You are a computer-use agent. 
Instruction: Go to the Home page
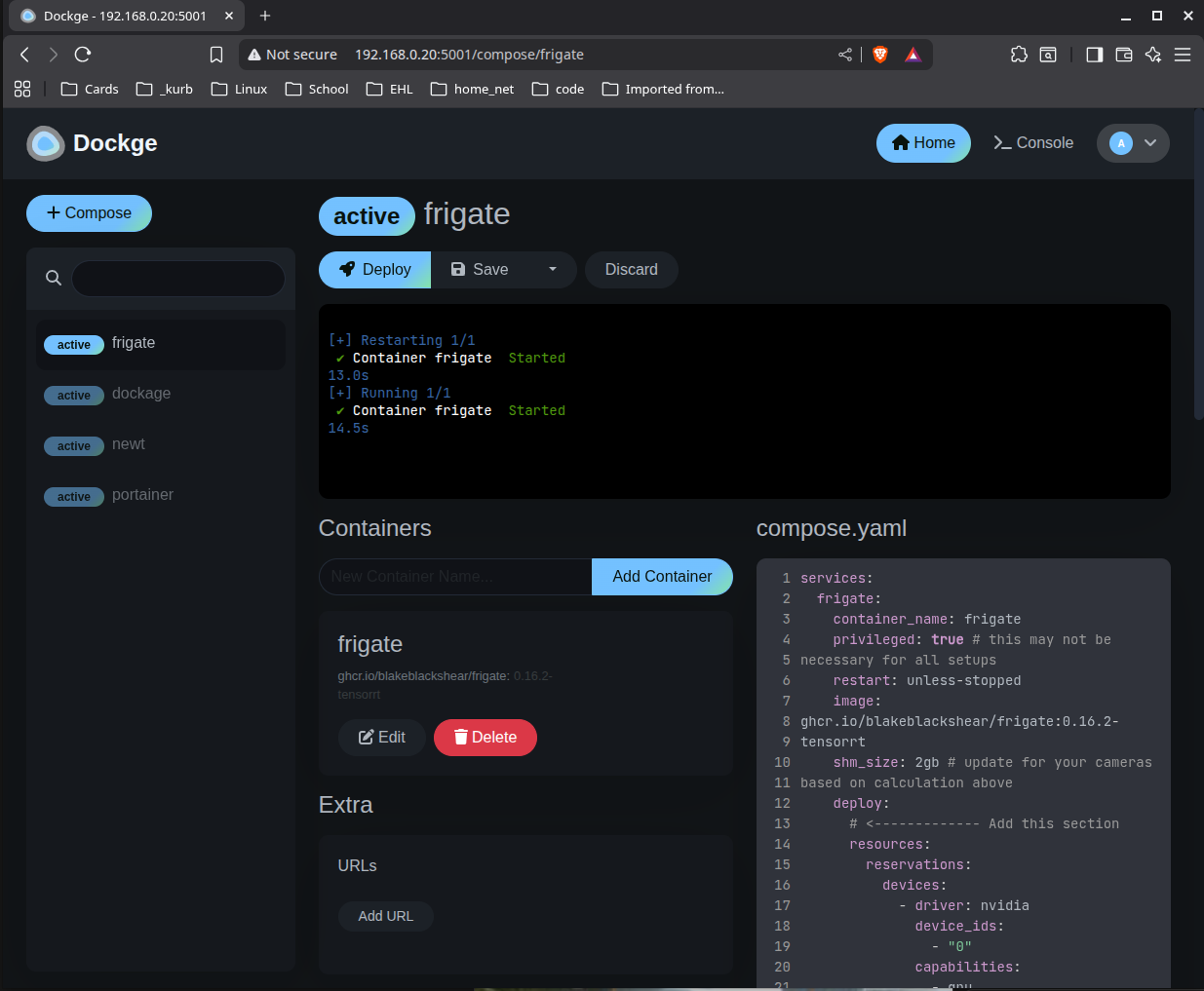[x=923, y=143]
